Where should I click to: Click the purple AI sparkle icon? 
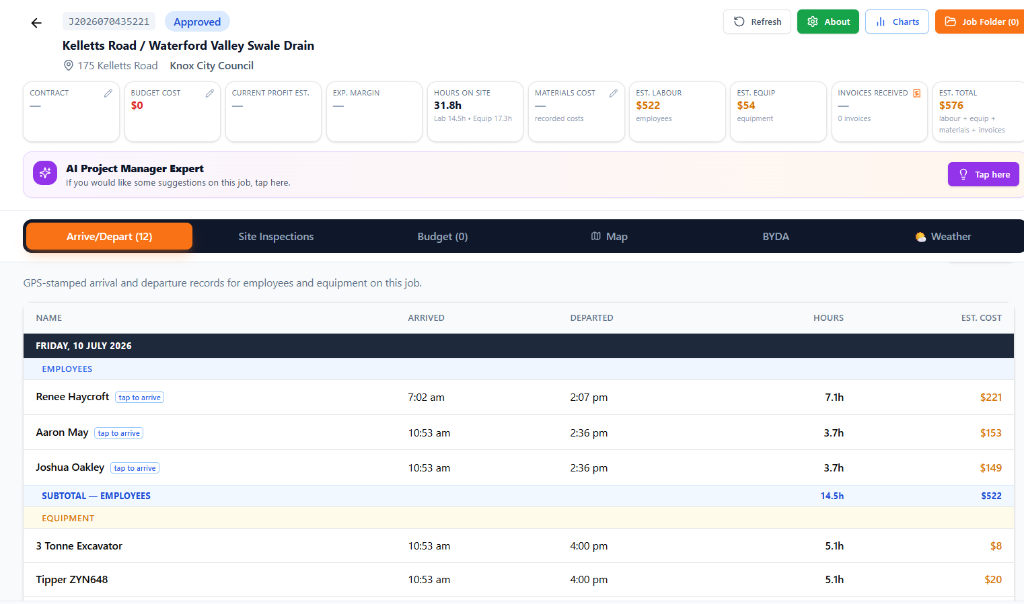pyautogui.click(x=45, y=173)
